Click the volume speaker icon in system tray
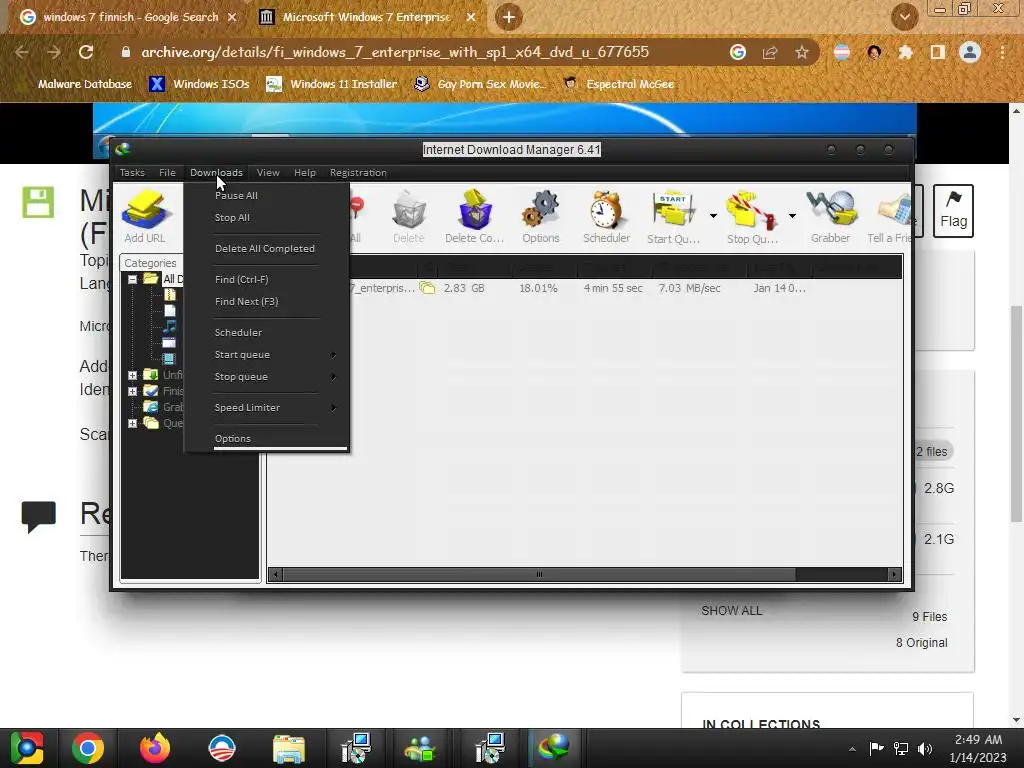 (925, 748)
